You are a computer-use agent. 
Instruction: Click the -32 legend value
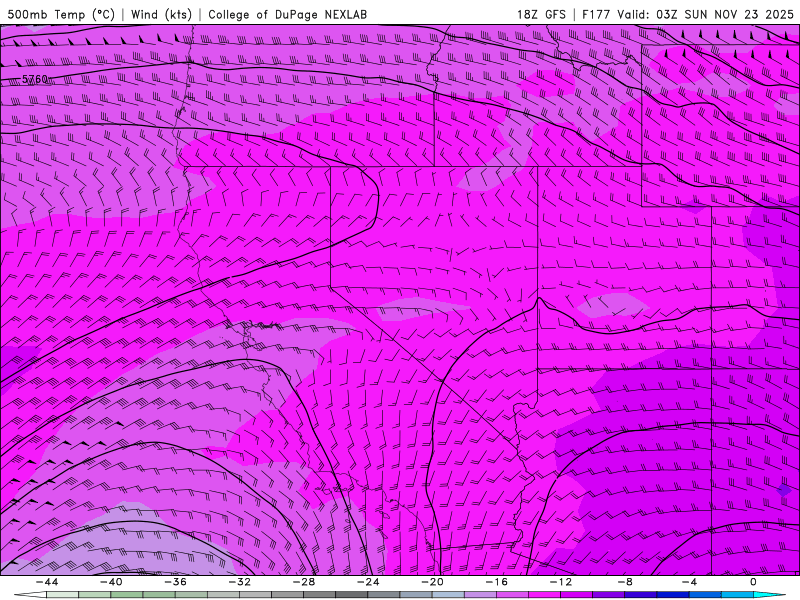click(239, 582)
